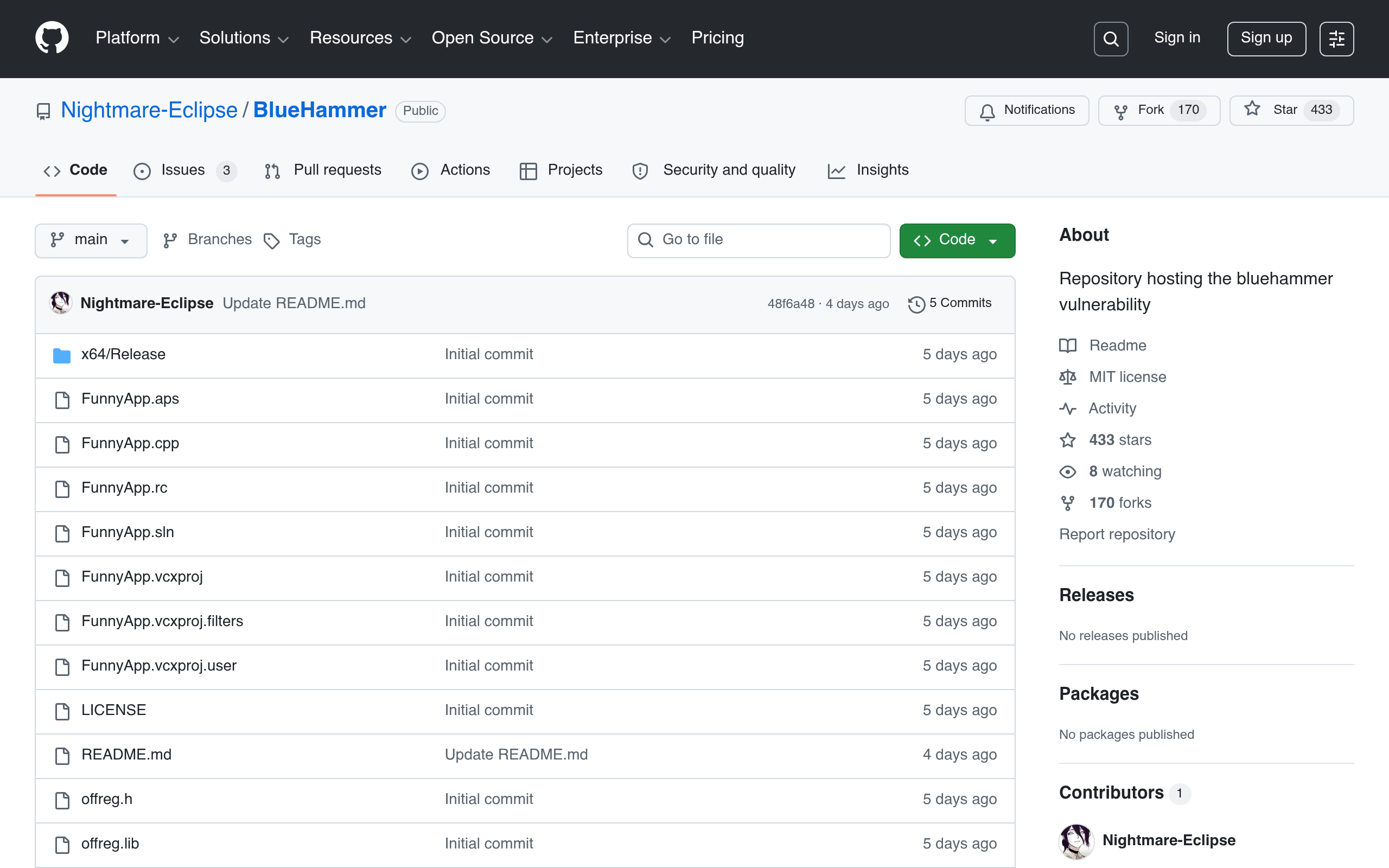Viewport: 1389px width, 868px height.
Task: Click the scale icon beside MIT license
Action: tap(1068, 377)
